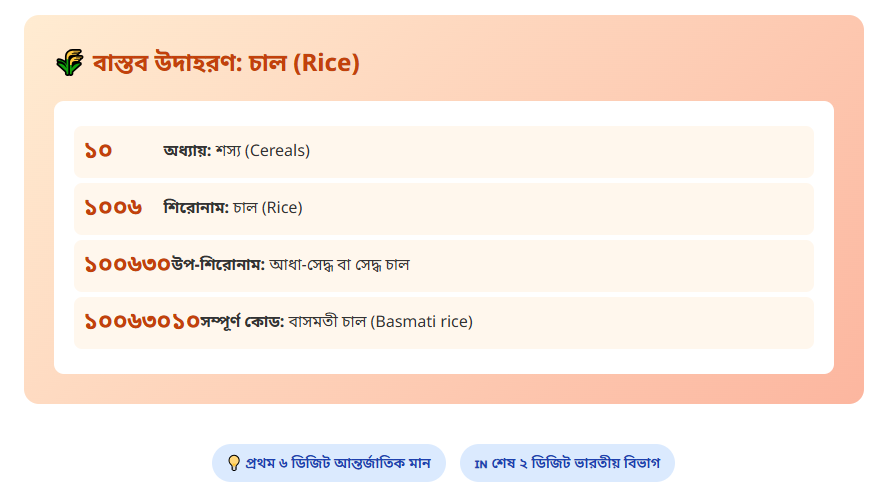Click the 'শেষ ২ ডিজিট ভারতীয় বিভাগ' pill text
Screen dimensions: 890x494
[575, 464]
